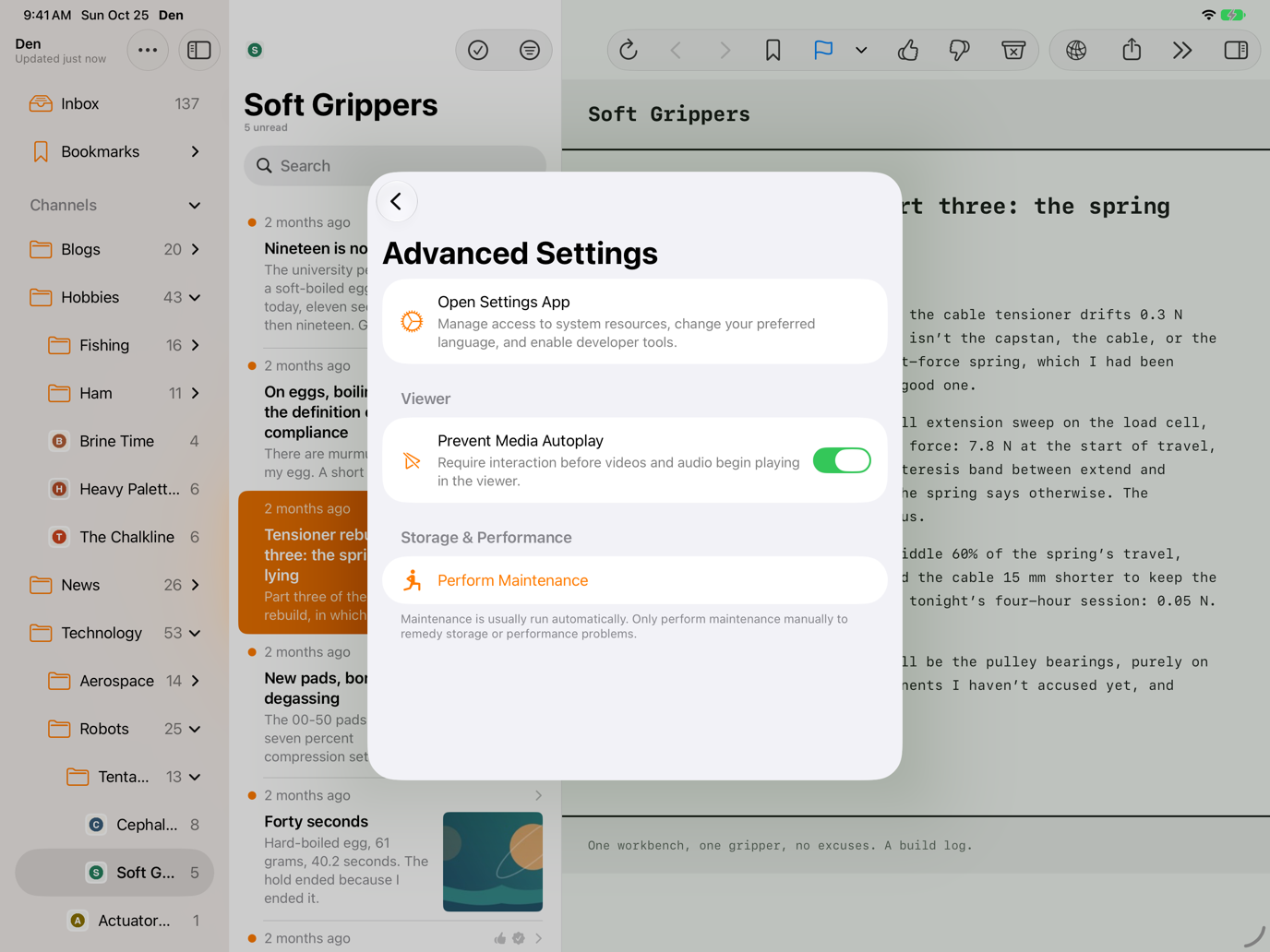Give thumbs down to the article
Viewport: 1270px width, 952px height.
960,50
